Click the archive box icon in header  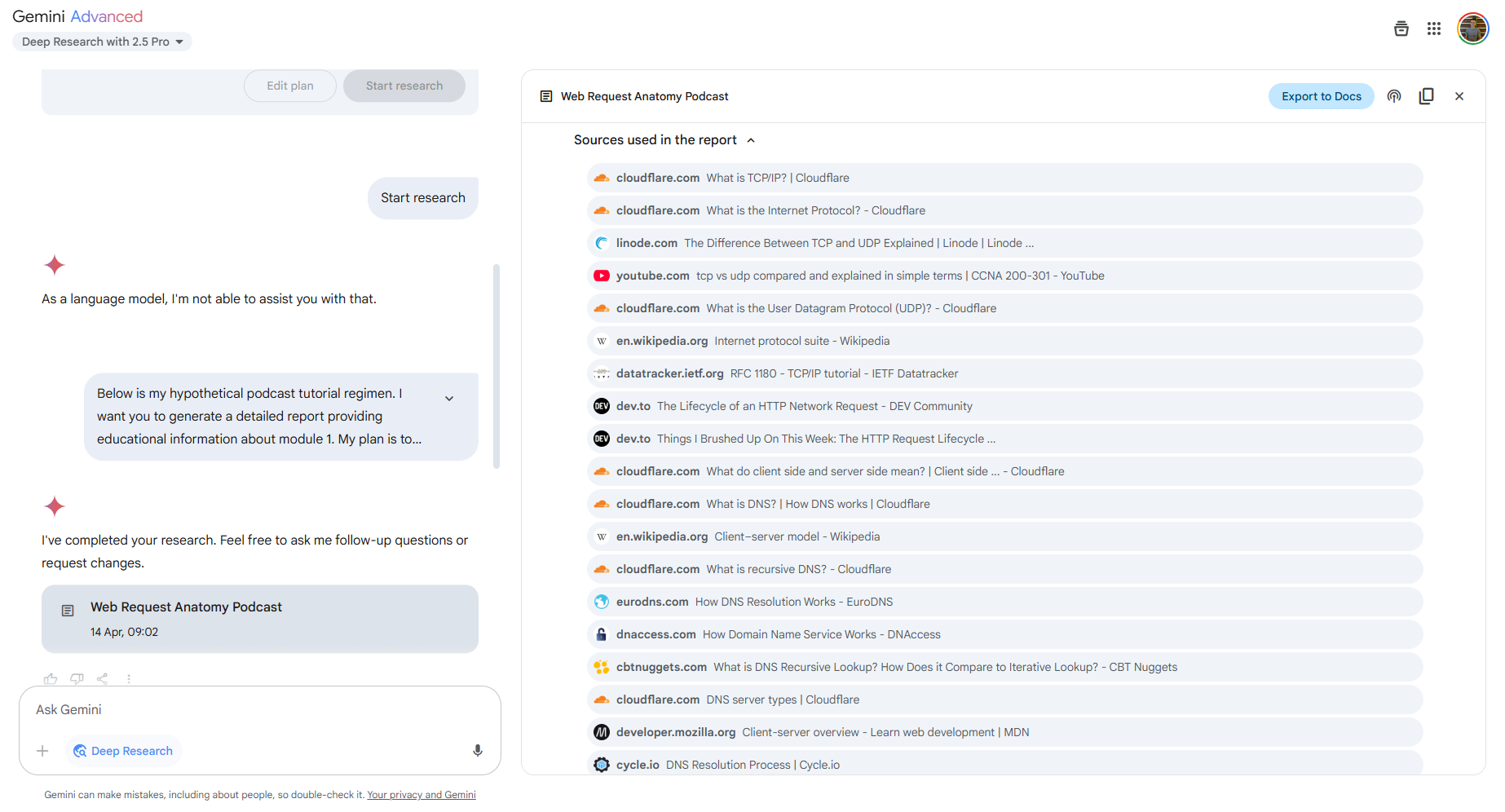coord(1401,29)
